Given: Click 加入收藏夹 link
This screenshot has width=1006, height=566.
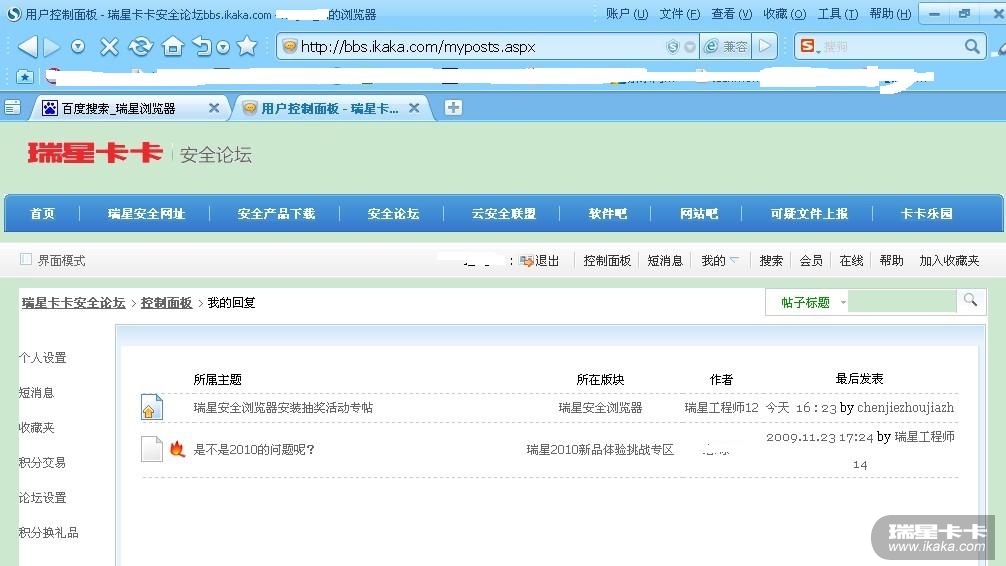Looking at the screenshot, I should 949,261.
